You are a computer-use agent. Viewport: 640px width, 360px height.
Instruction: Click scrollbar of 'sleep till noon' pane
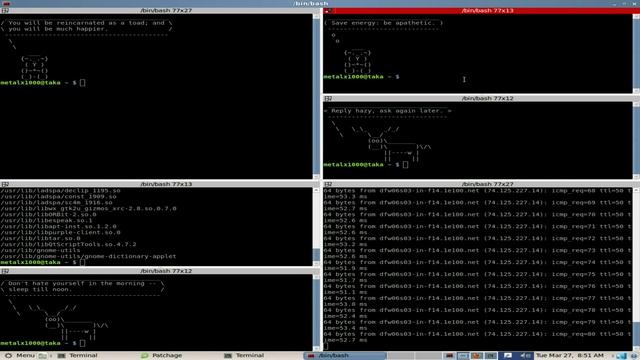(x=316, y=312)
